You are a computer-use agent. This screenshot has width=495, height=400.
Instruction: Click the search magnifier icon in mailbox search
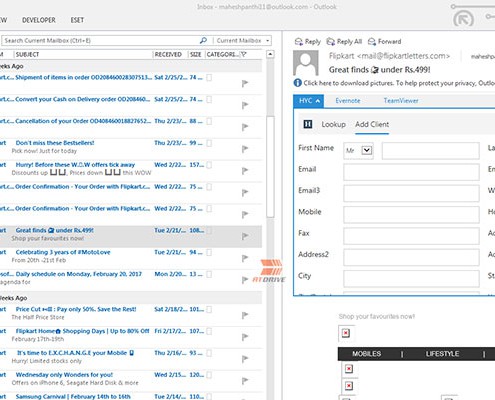point(203,41)
